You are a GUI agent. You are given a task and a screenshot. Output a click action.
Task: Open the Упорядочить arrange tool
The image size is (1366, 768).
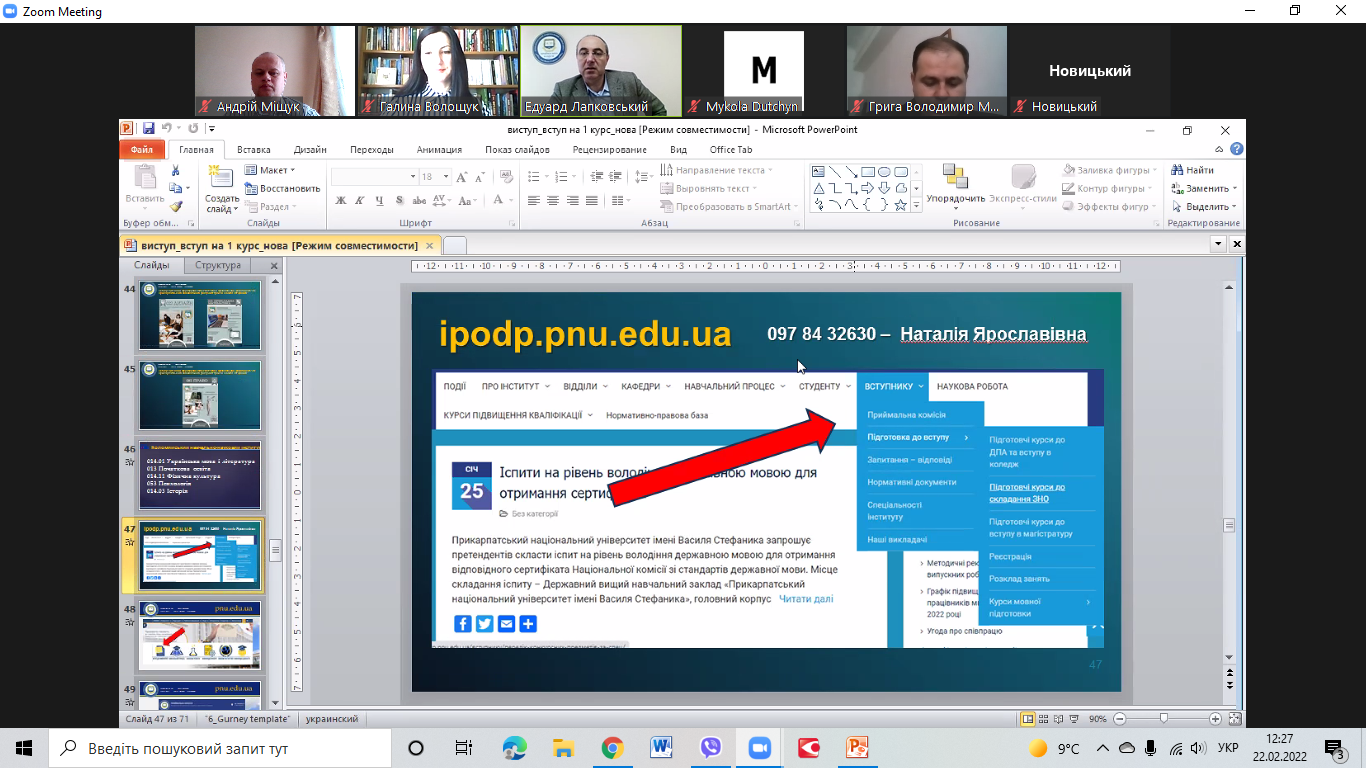(x=955, y=180)
